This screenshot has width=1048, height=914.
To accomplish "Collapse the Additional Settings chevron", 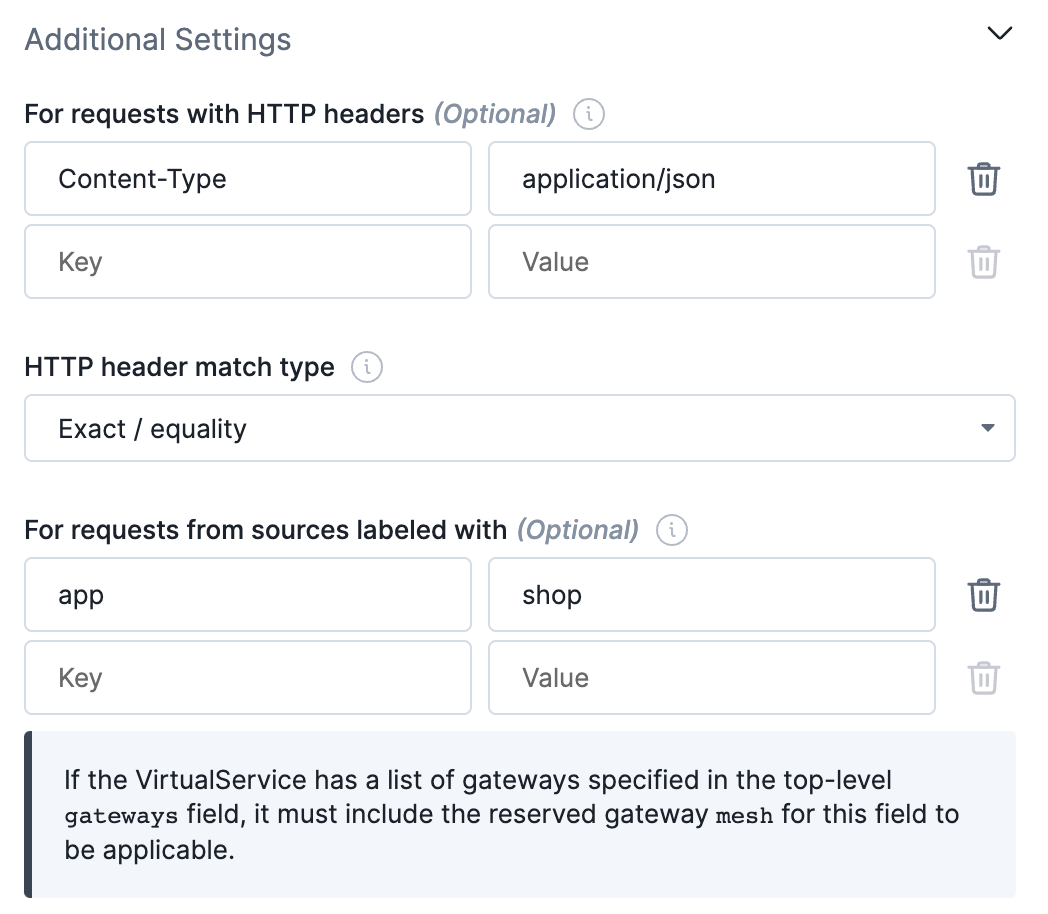I will click(999, 34).
